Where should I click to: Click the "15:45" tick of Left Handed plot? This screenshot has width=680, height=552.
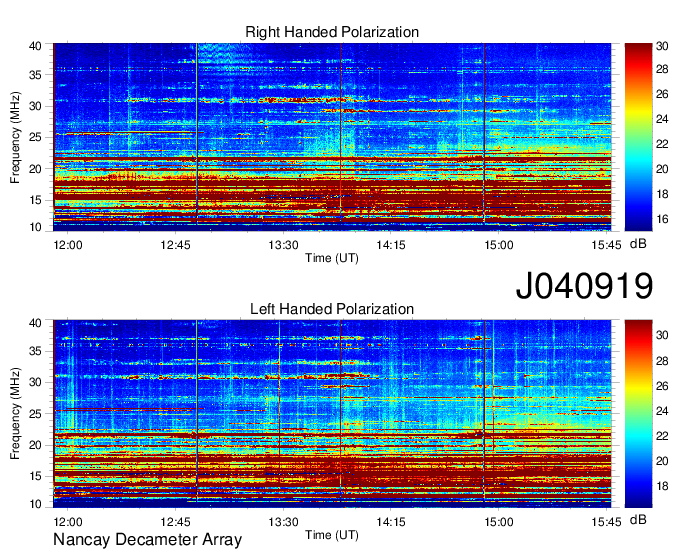(x=606, y=521)
